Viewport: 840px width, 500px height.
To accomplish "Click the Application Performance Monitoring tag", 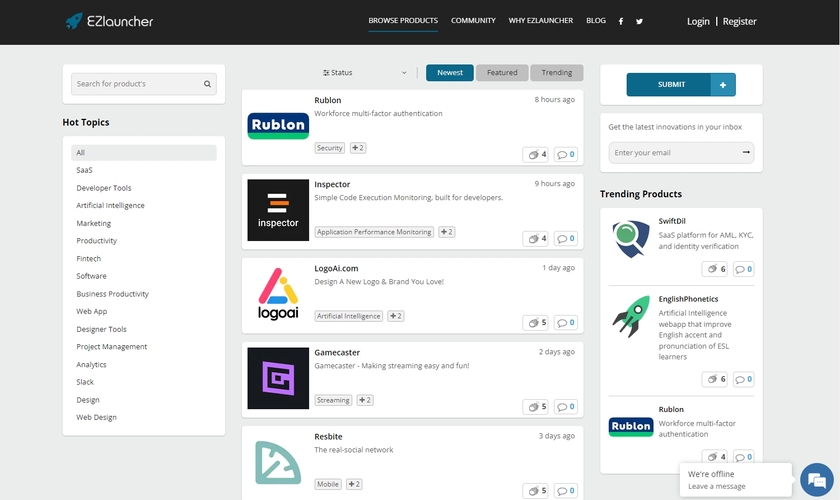I will coord(374,232).
